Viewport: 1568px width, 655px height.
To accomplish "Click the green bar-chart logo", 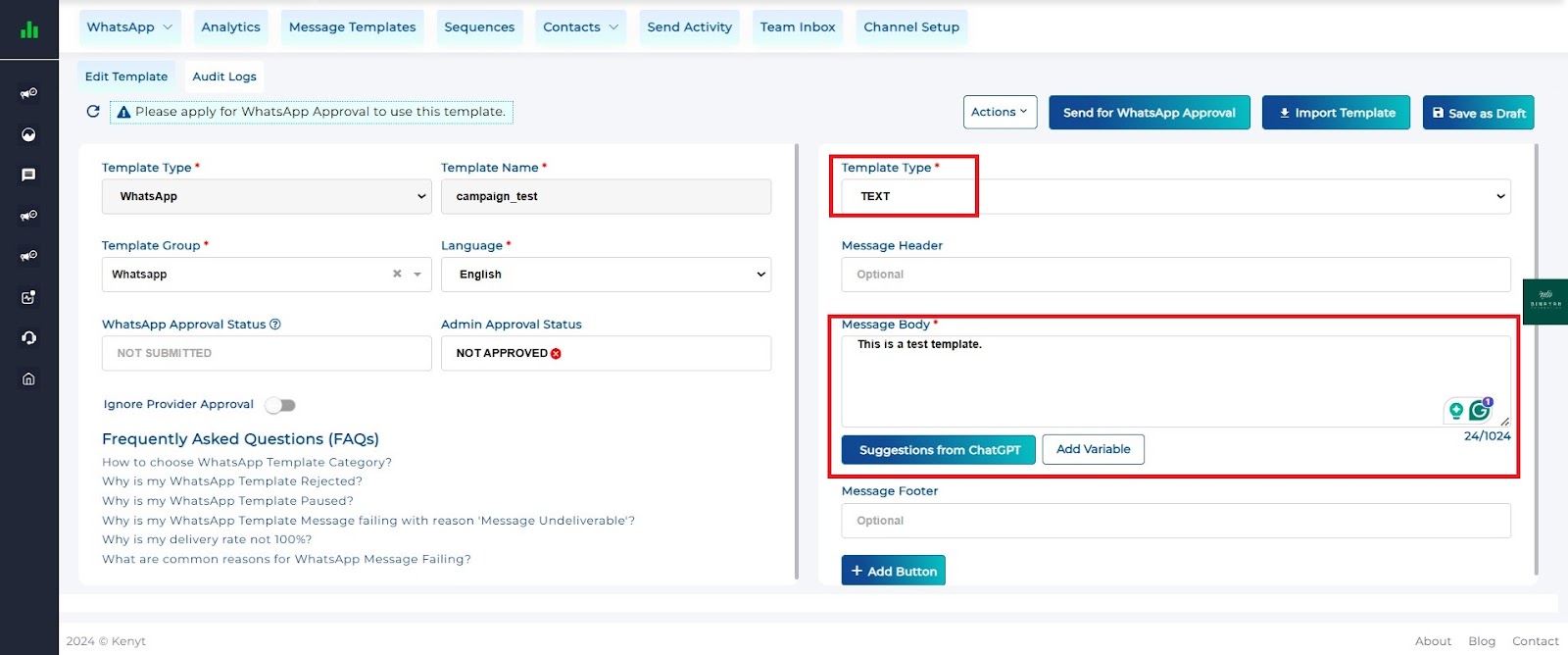I will pos(29,29).
